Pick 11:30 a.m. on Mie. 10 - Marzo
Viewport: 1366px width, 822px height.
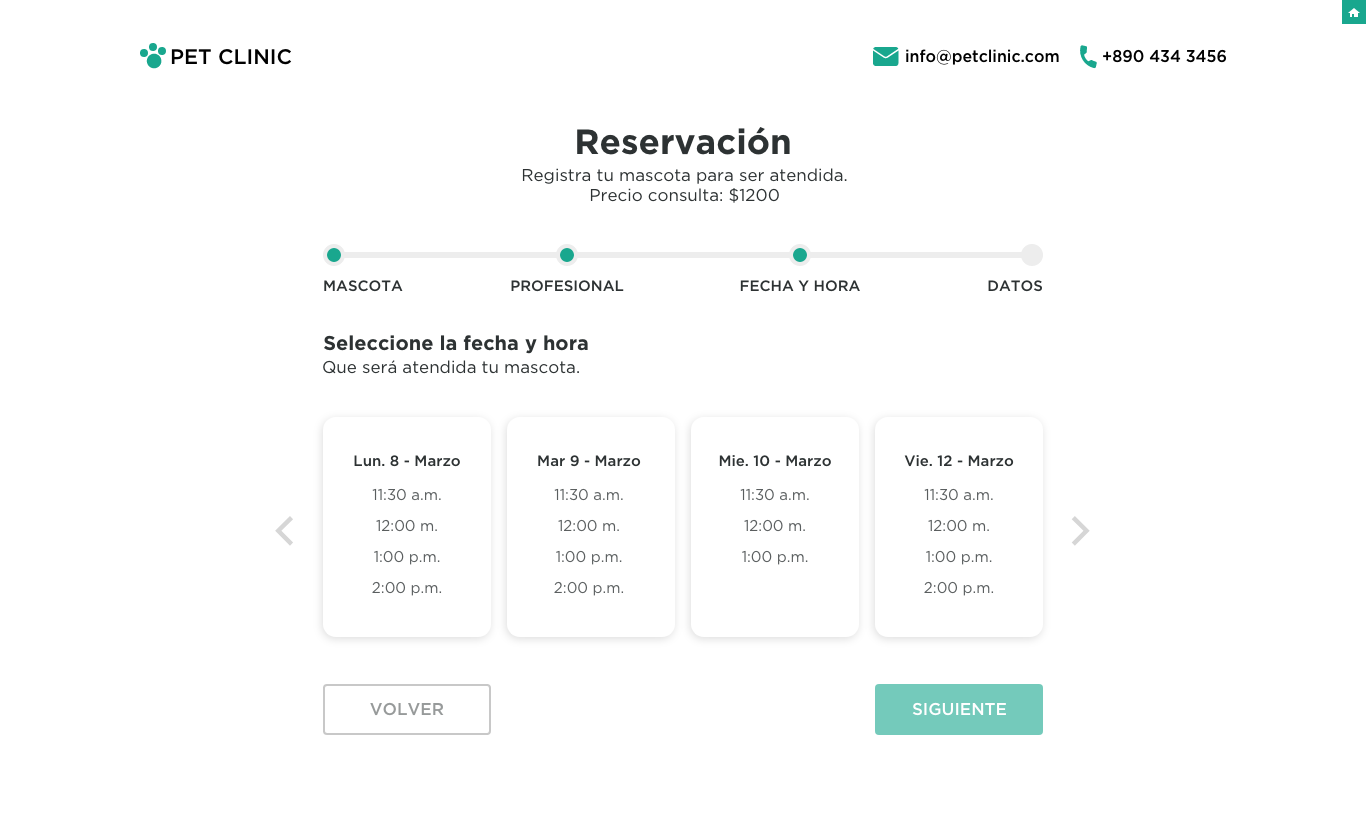[x=775, y=495]
